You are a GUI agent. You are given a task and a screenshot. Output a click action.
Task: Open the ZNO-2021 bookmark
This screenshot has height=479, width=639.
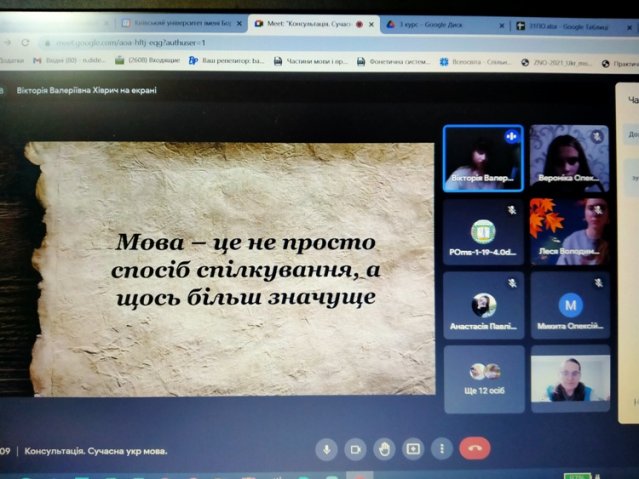[557, 62]
